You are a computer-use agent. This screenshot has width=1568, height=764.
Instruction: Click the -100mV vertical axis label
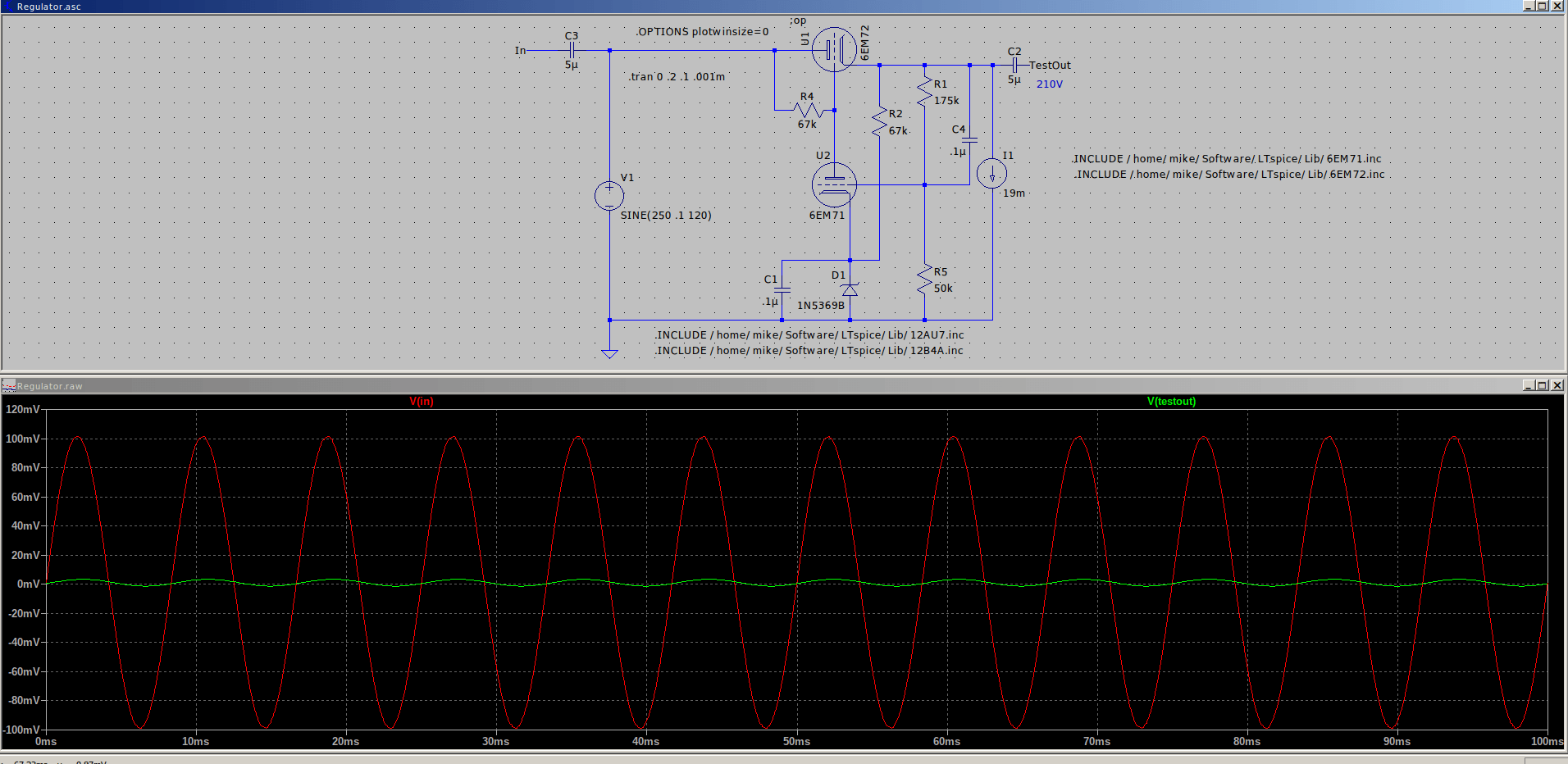[21, 730]
